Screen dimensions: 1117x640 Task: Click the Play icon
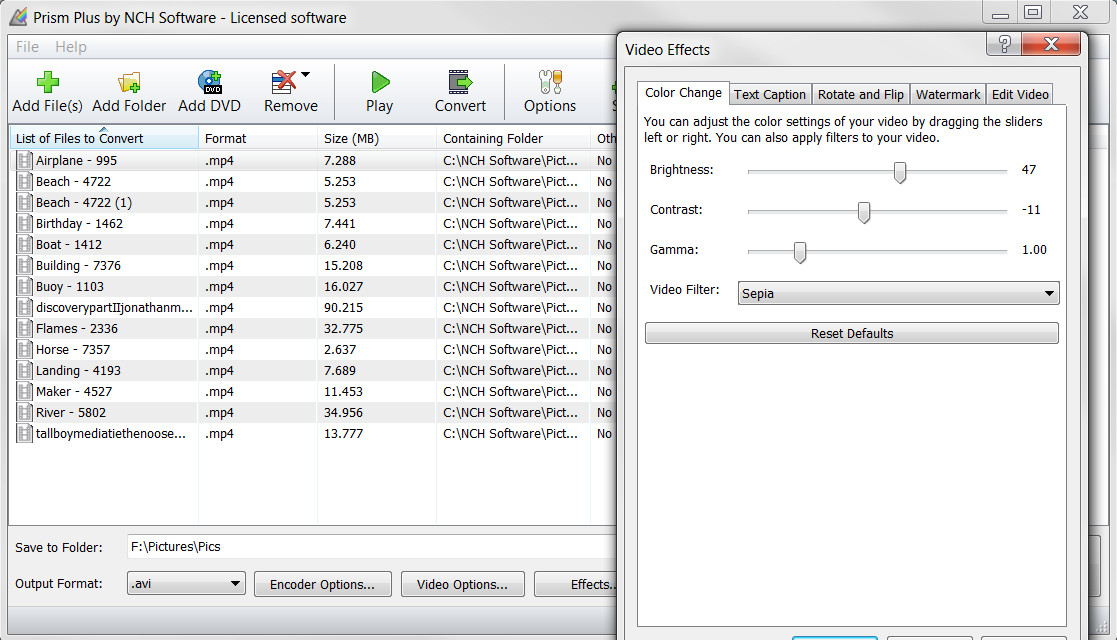pyautogui.click(x=379, y=80)
